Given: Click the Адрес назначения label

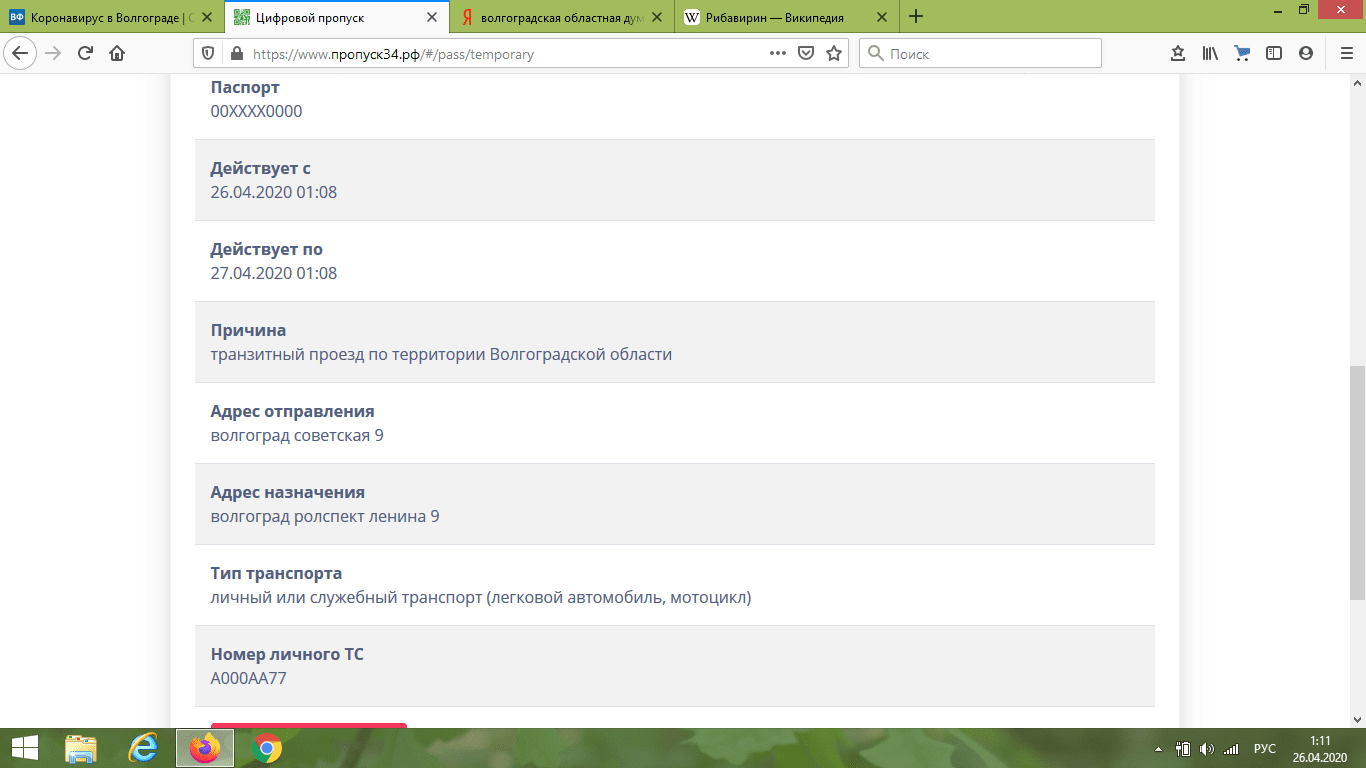Looking at the screenshot, I should coord(288,492).
